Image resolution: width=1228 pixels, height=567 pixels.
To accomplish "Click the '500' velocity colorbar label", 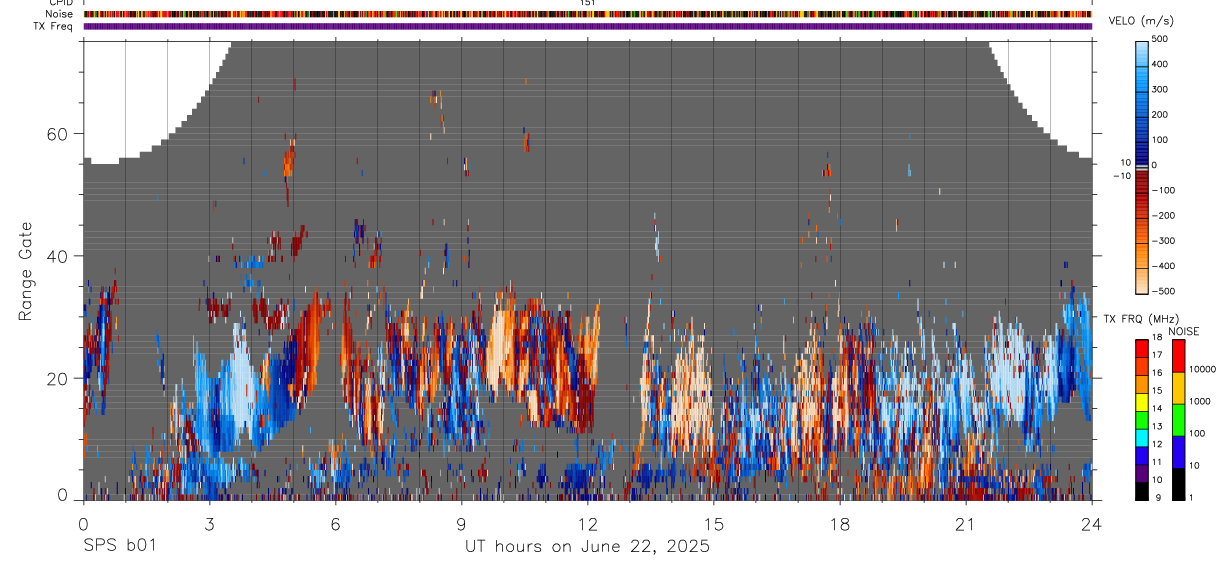I will click(1160, 39).
